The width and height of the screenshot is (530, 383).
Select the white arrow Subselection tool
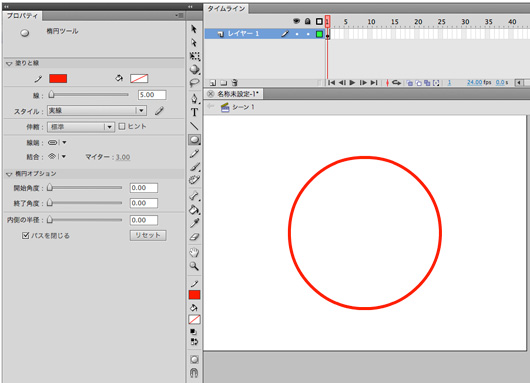[x=194, y=43]
